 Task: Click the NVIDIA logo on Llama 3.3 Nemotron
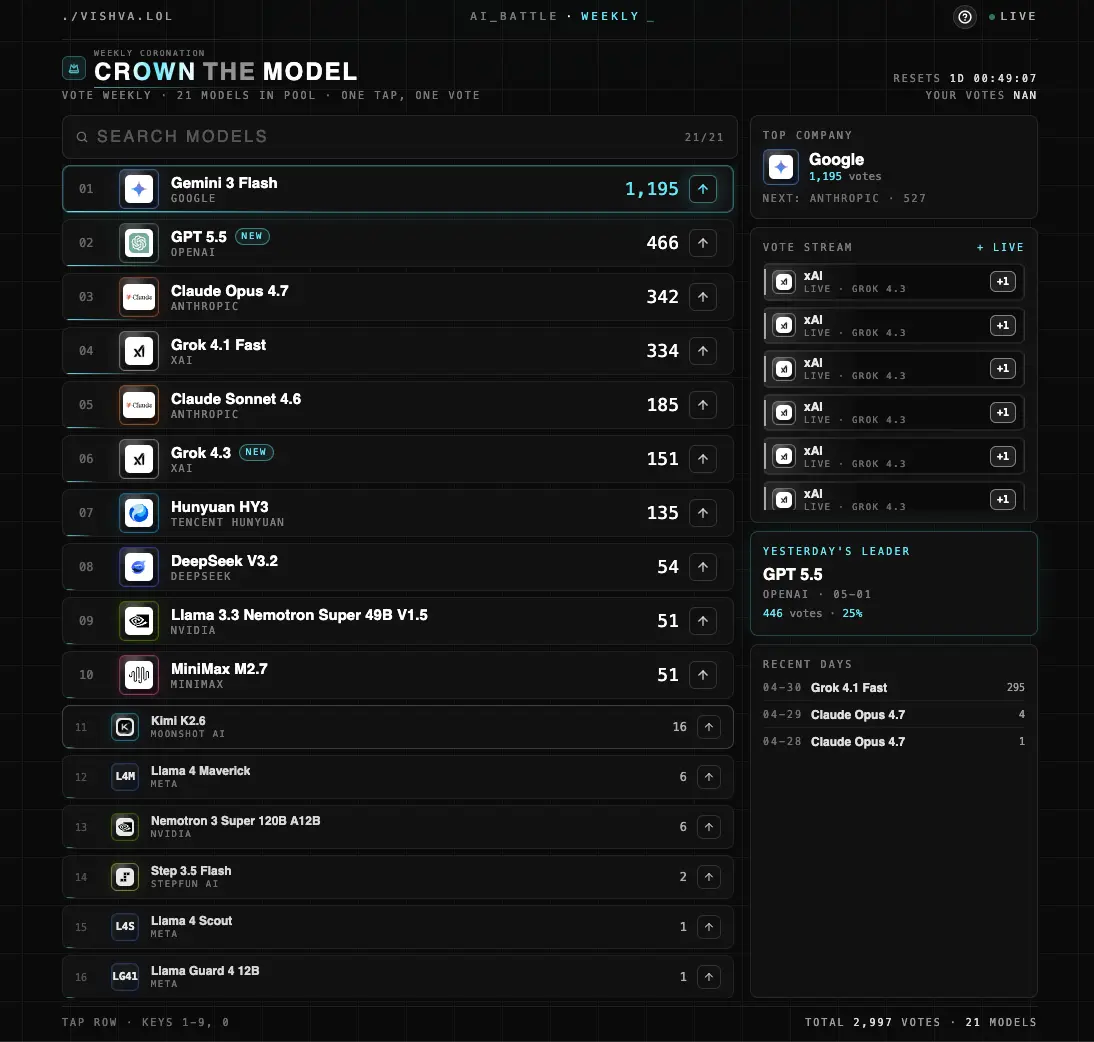(139, 620)
